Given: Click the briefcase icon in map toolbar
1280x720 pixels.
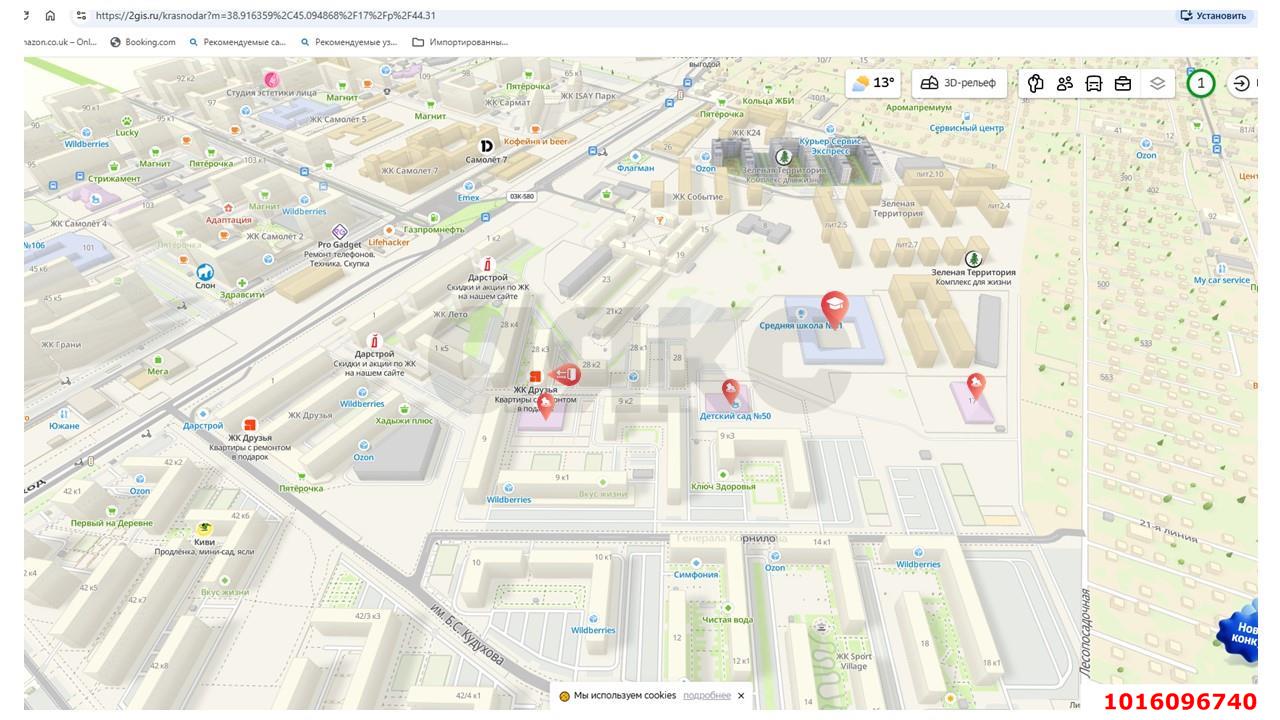Looking at the screenshot, I should (1123, 83).
